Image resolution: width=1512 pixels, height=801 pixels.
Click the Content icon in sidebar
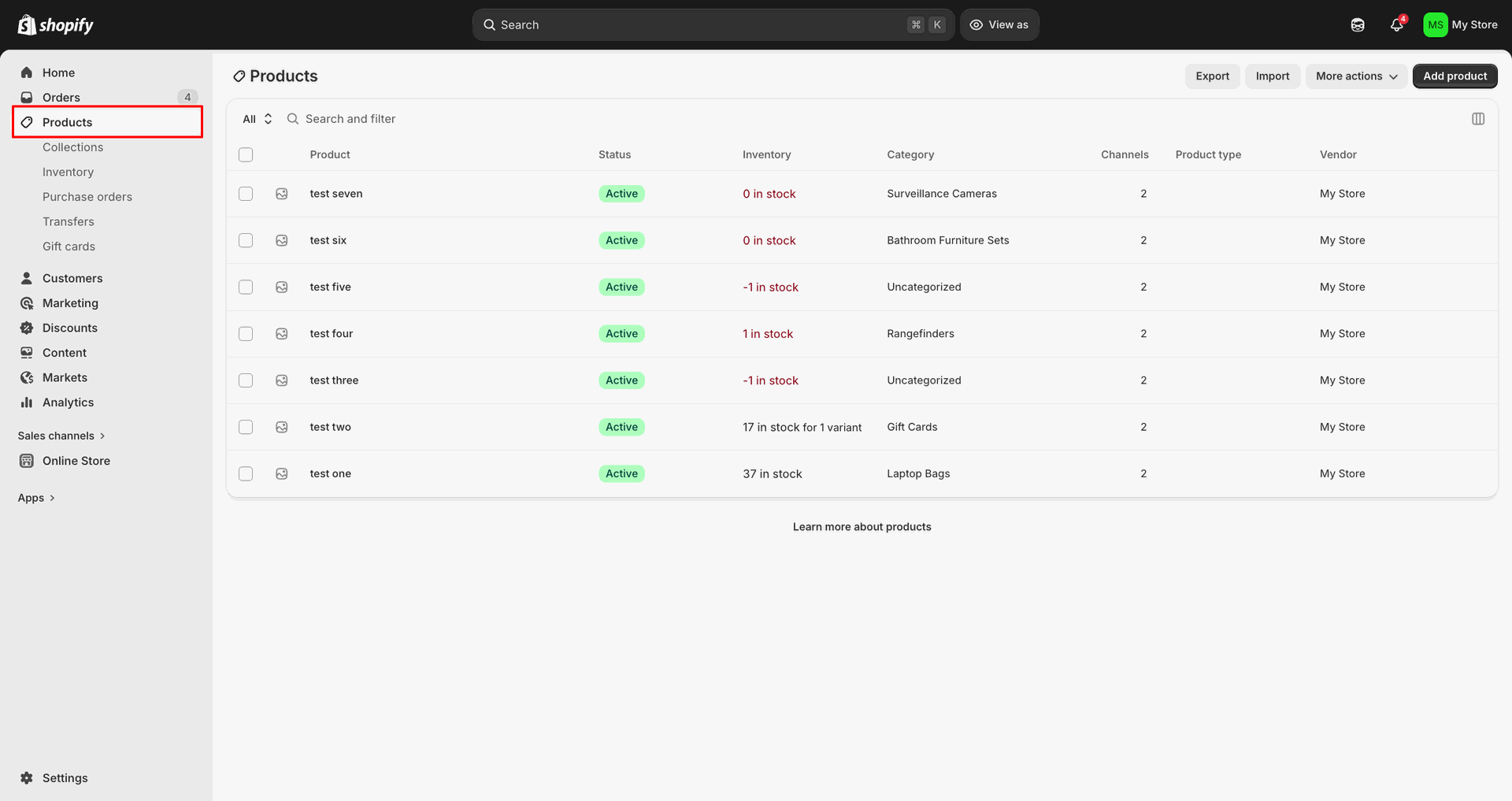(x=27, y=353)
